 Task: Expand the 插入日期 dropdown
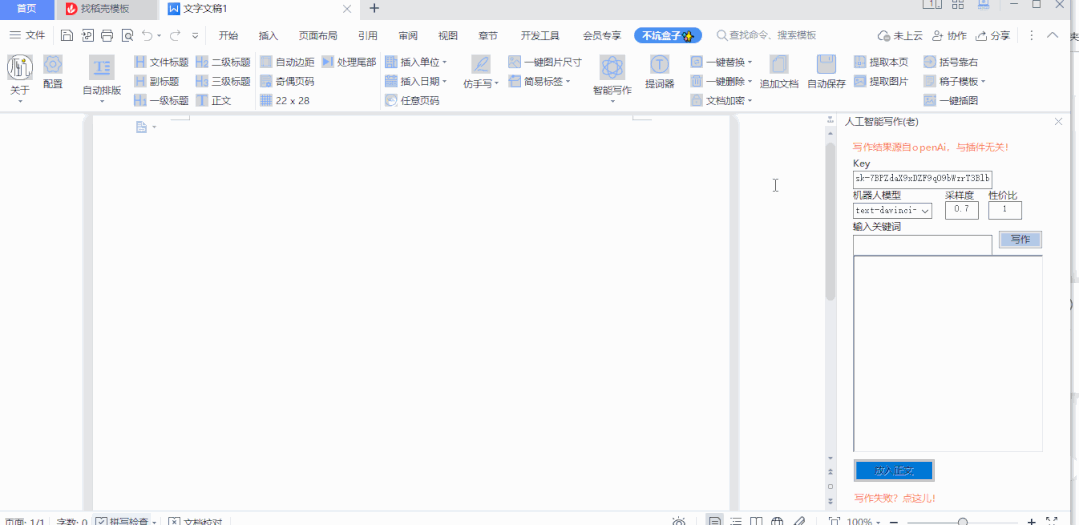pyautogui.click(x=444, y=81)
